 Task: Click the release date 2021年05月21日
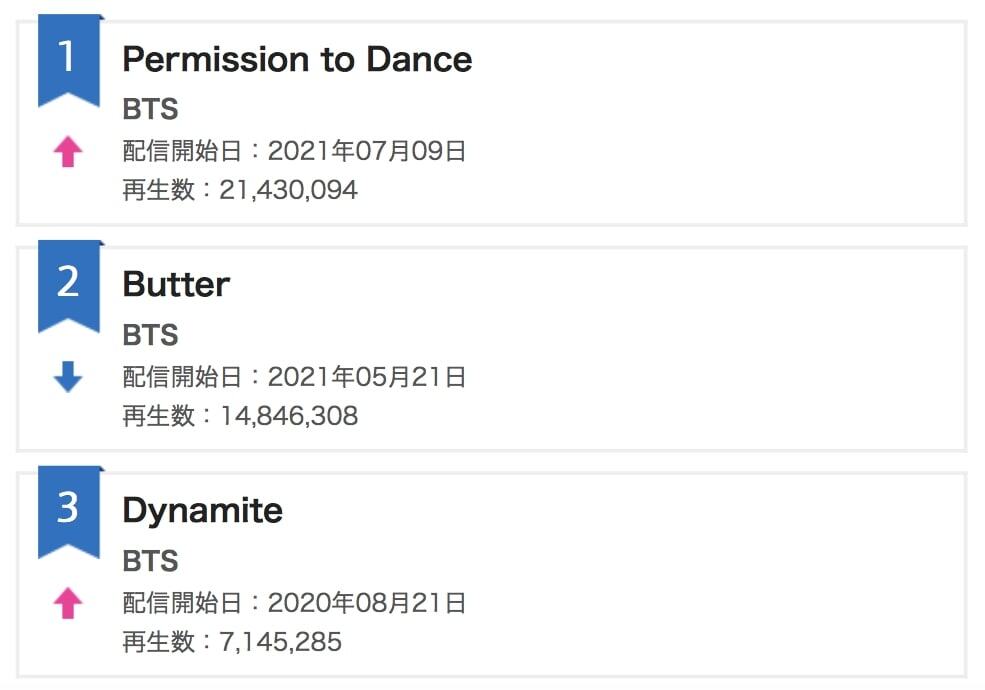367,378
